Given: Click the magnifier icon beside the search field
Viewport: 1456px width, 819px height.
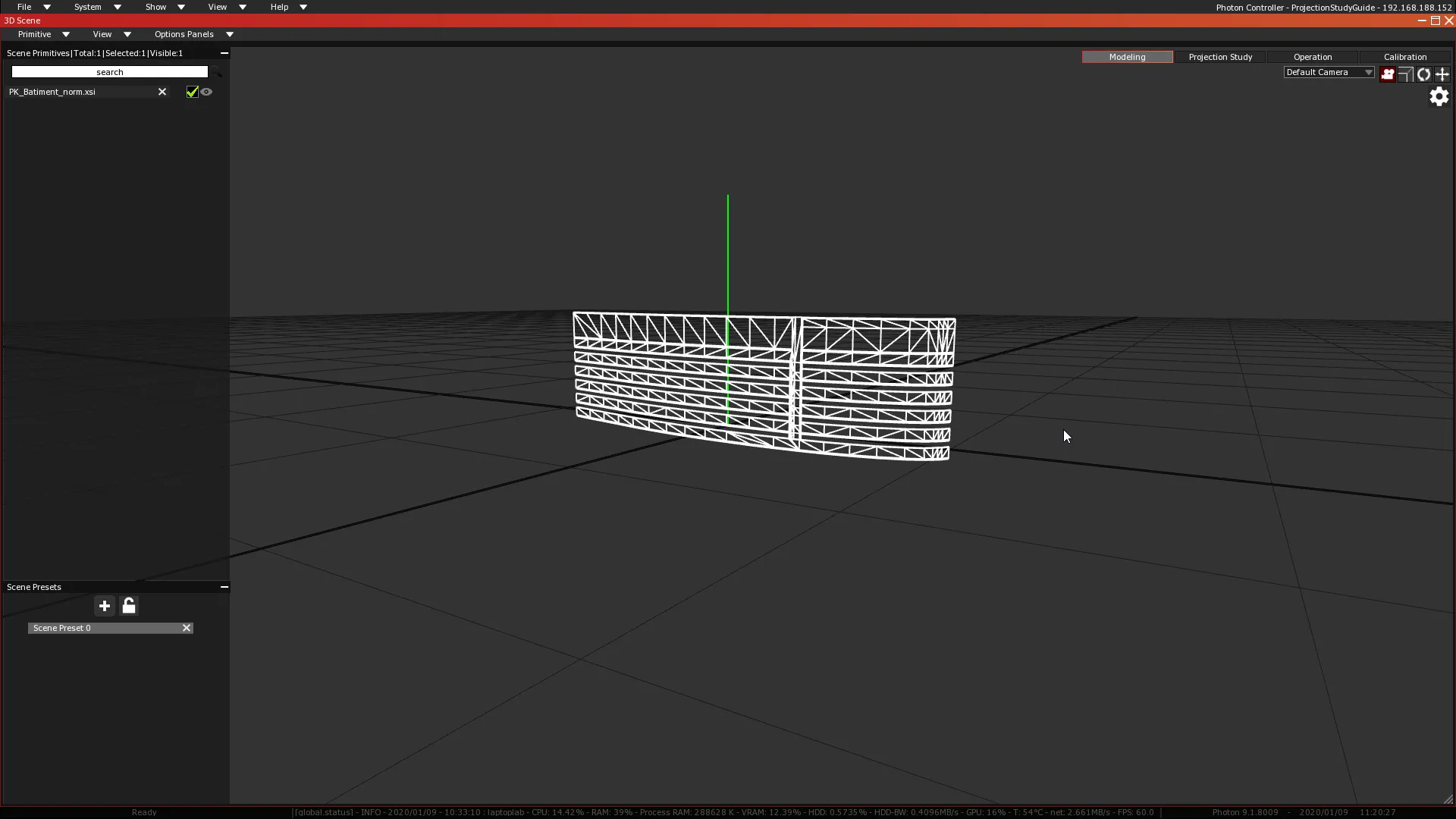Looking at the screenshot, I should pyautogui.click(x=216, y=72).
